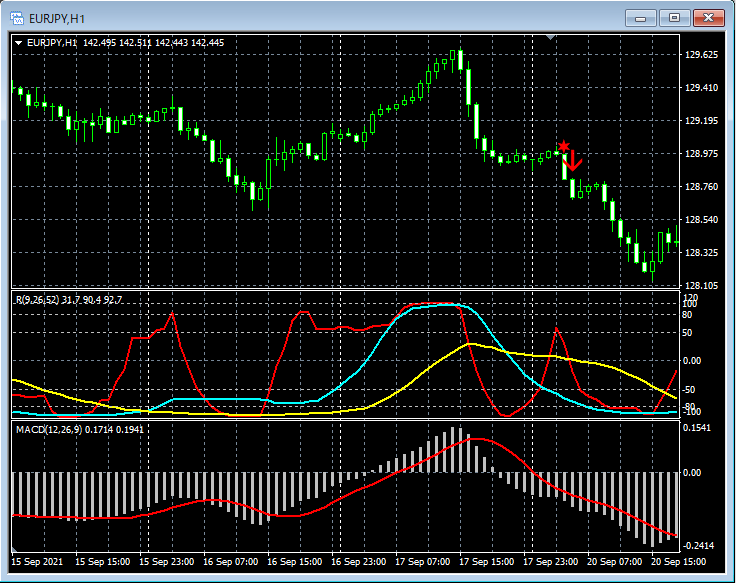Click the 120 level on oscillator scale
This screenshot has height=583, width=737.
pos(690,297)
